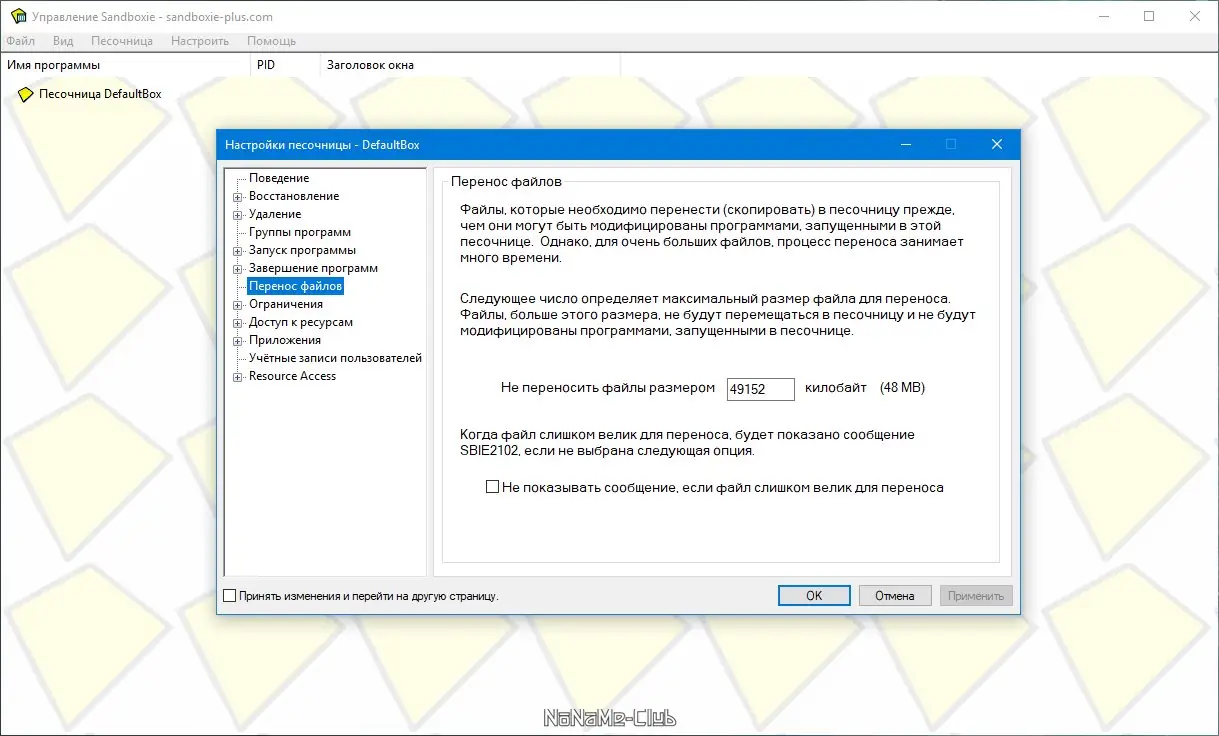
Task: Click the '(48 MB)' size text
Action: 902,388
